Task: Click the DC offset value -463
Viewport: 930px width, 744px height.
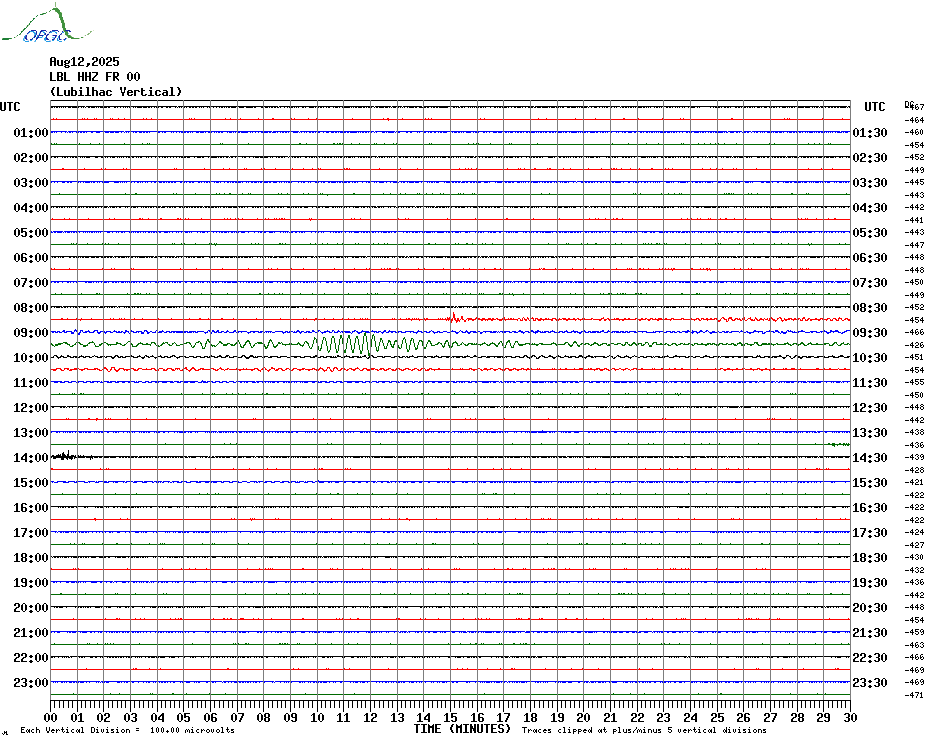Action: pyautogui.click(x=915, y=645)
